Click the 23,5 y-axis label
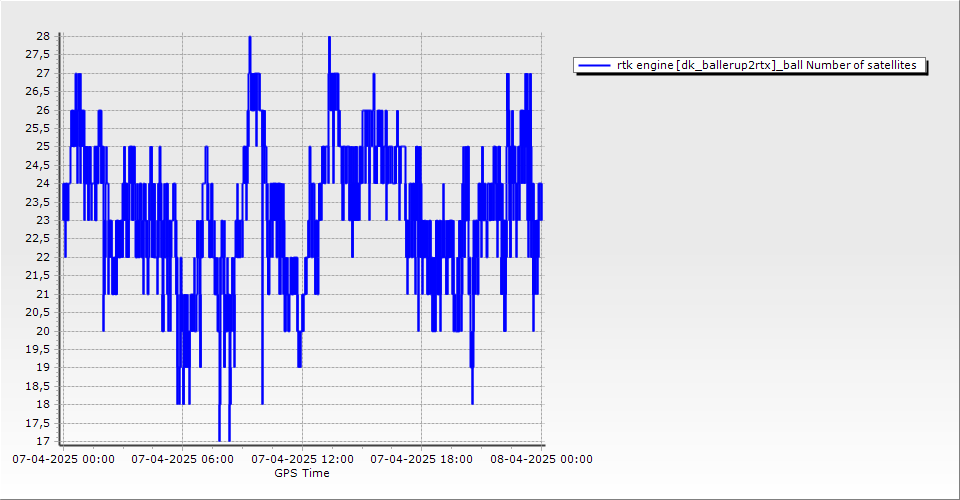The image size is (960, 500). point(37,202)
